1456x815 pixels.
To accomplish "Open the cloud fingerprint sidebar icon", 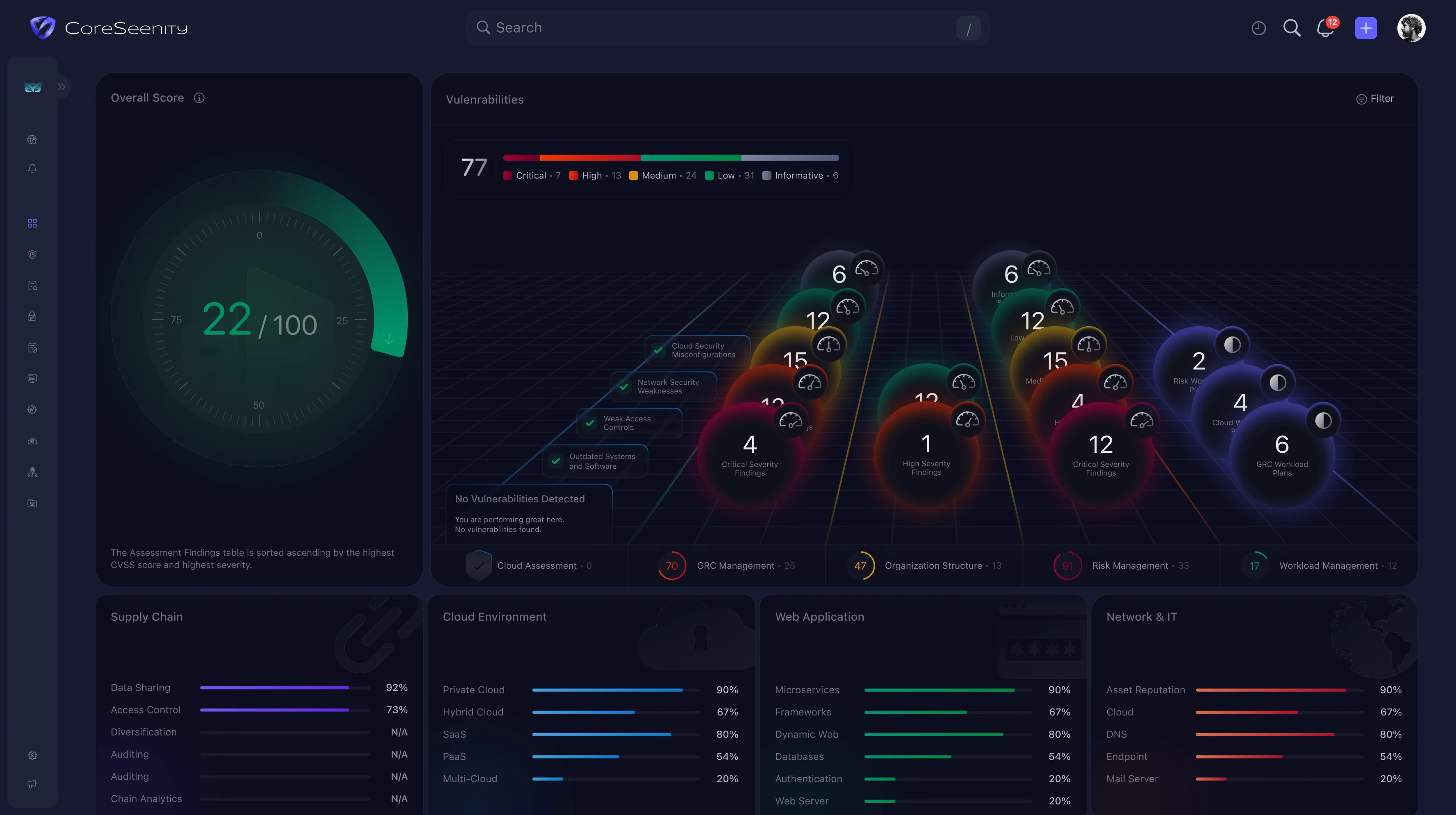I will click(32, 441).
